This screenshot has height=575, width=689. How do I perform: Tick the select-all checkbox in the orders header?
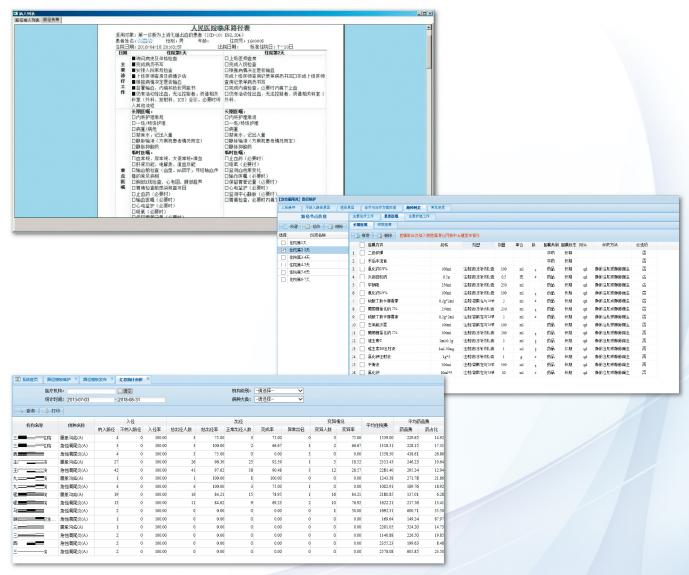(x=362, y=245)
